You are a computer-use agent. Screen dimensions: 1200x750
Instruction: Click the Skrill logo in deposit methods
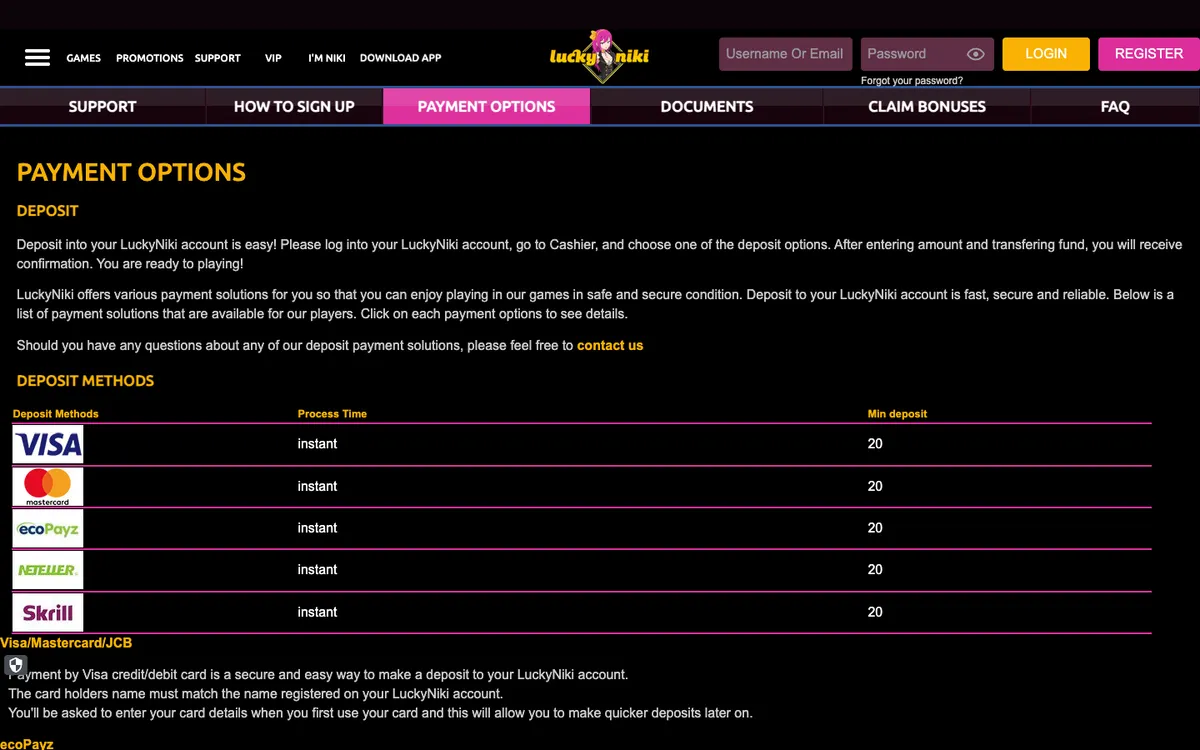coord(48,612)
